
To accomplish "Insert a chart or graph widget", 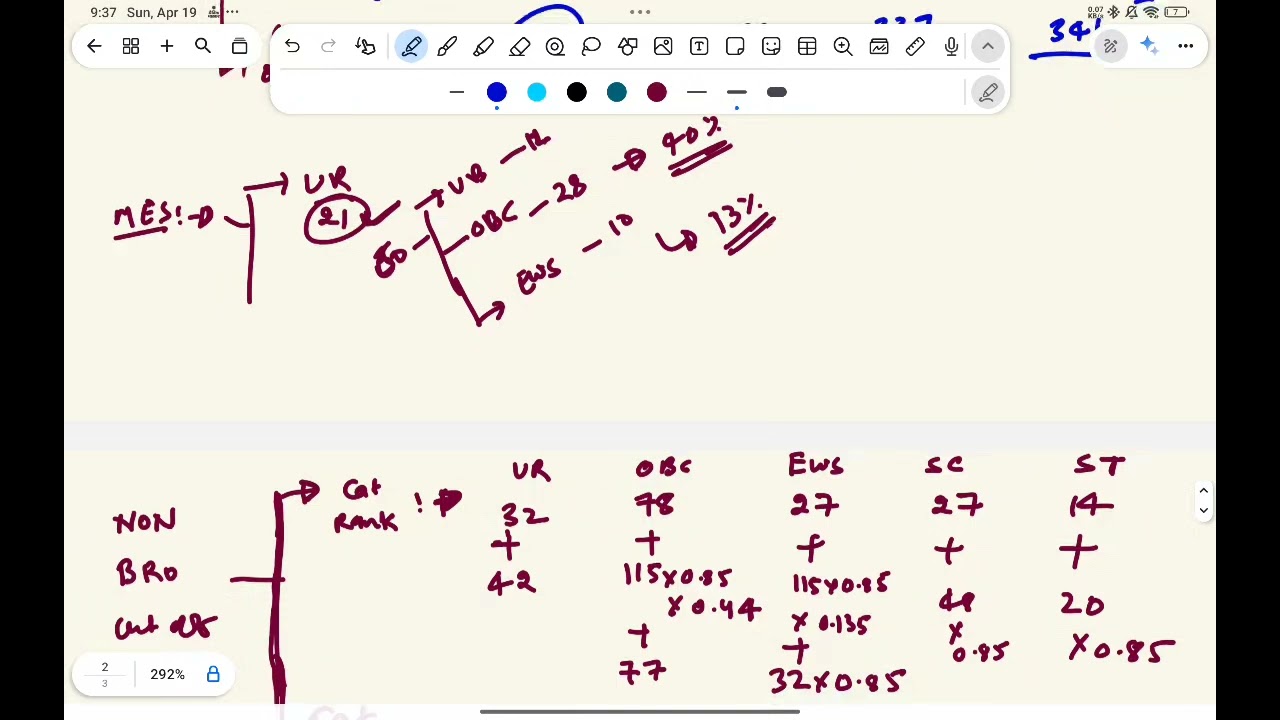I will [879, 46].
